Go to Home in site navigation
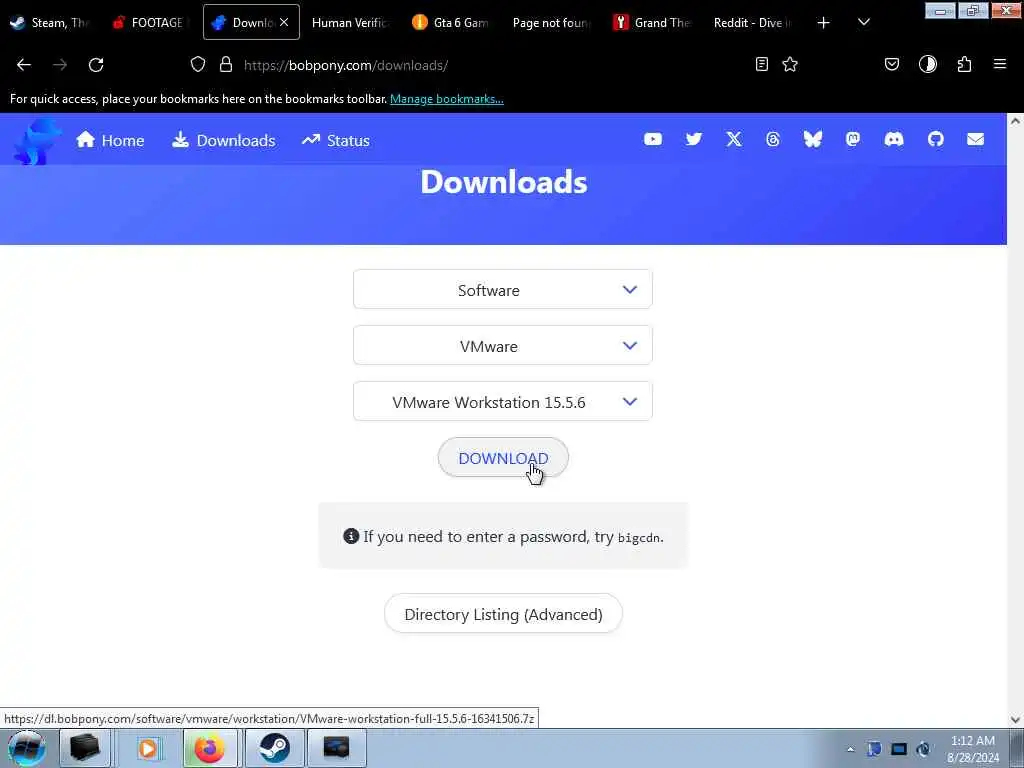 tap(110, 140)
